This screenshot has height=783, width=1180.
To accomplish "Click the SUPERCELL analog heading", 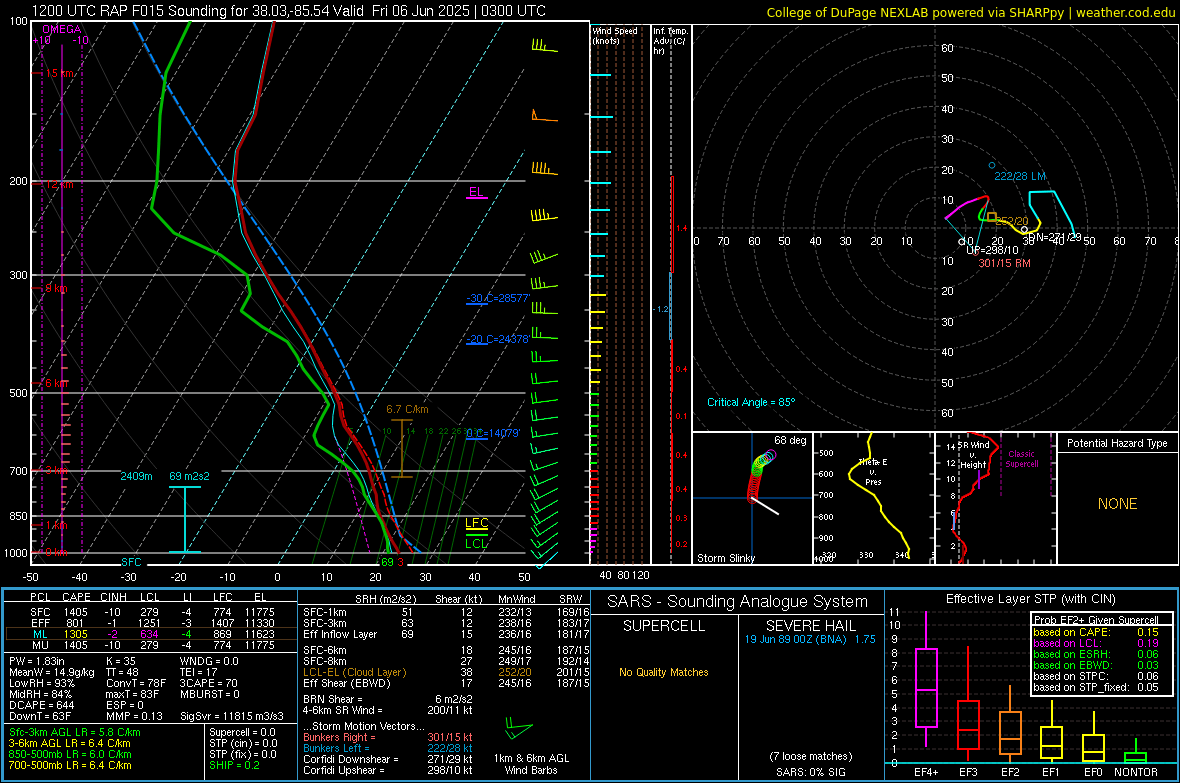I will (x=664, y=626).
